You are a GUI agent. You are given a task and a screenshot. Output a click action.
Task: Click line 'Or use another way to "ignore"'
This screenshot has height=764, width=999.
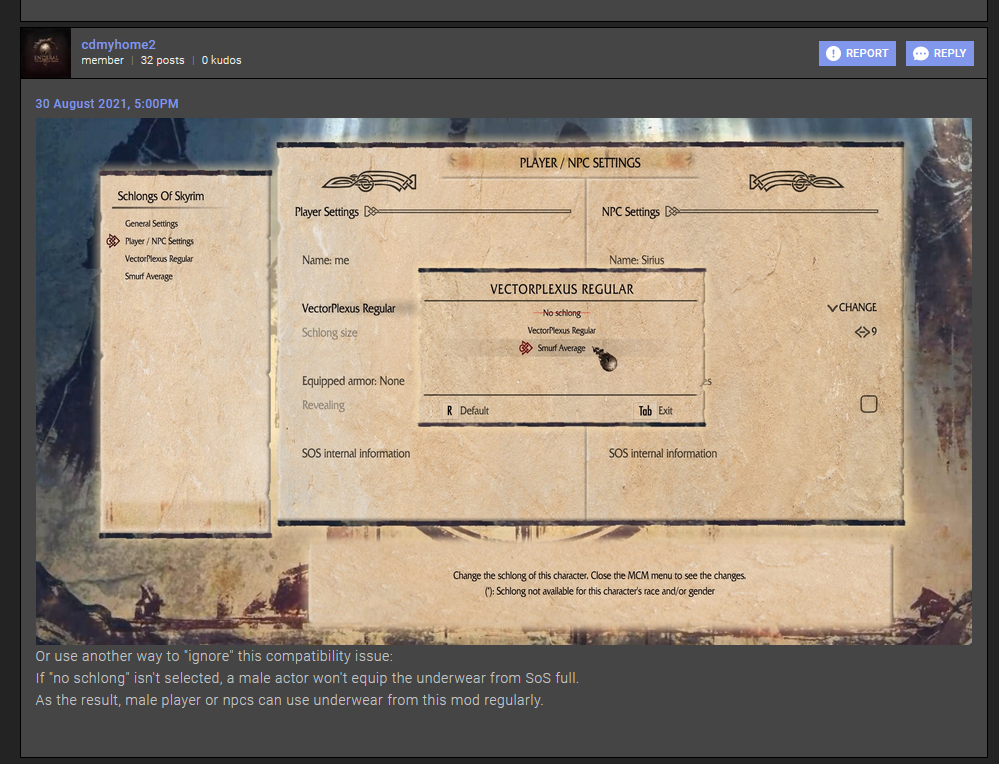[214, 656]
